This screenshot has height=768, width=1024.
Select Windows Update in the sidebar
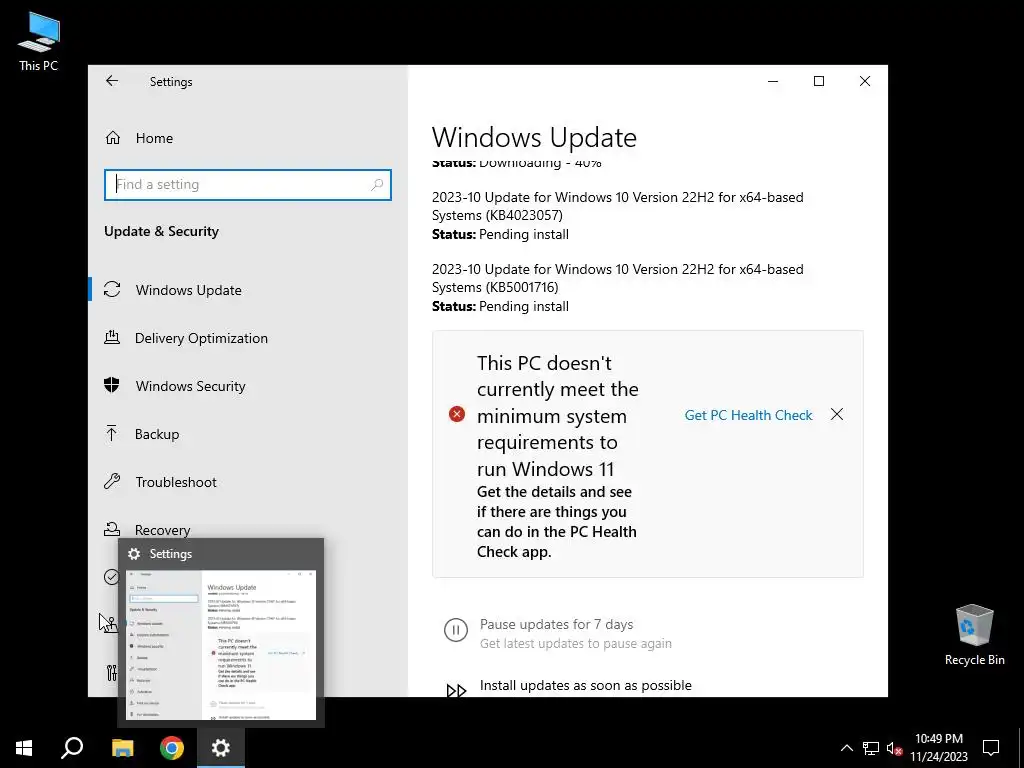click(x=189, y=290)
